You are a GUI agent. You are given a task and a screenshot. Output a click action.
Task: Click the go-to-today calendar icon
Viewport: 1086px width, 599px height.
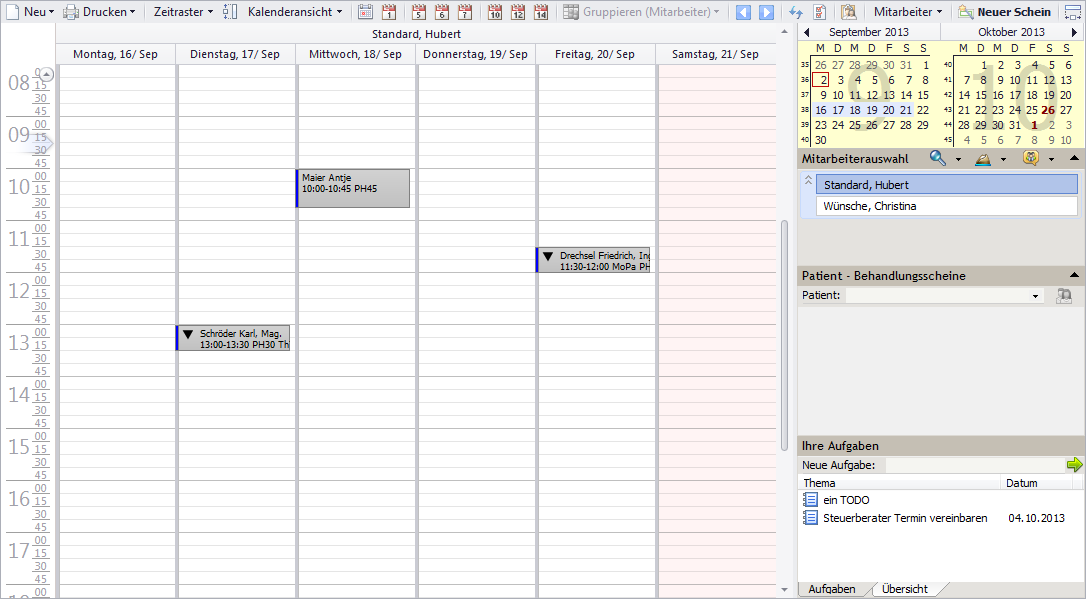pyautogui.click(x=366, y=12)
